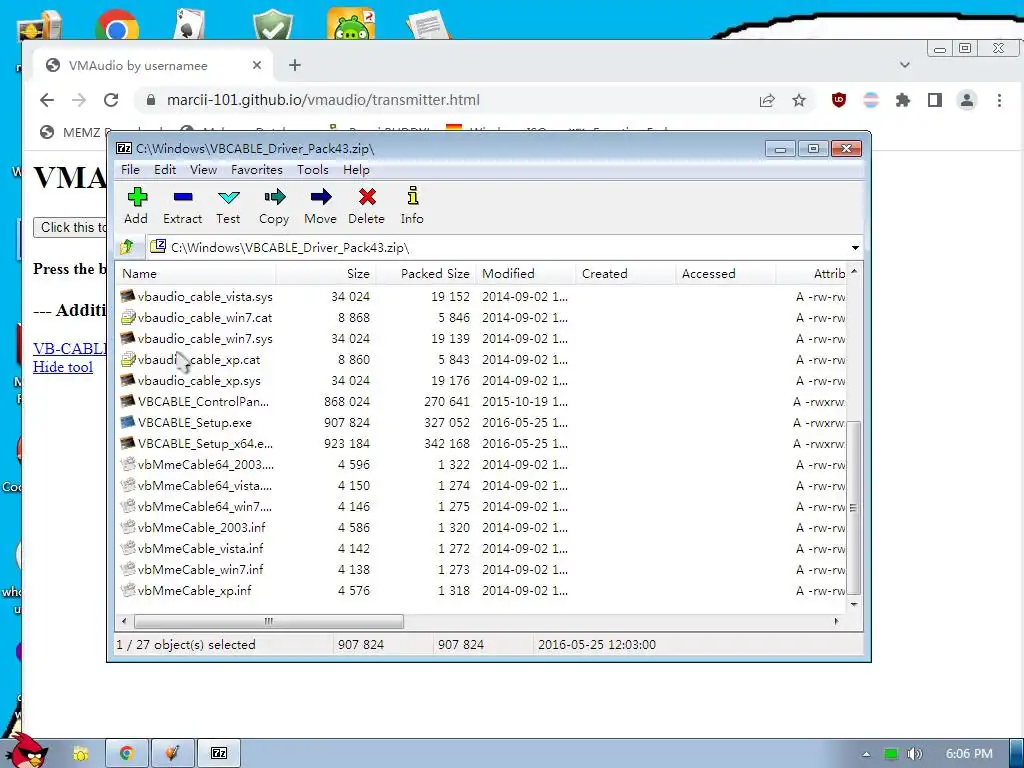The height and width of the screenshot is (768, 1024).
Task: Click the 7-Zip path input field
Action: pyautogui.click(x=498, y=248)
